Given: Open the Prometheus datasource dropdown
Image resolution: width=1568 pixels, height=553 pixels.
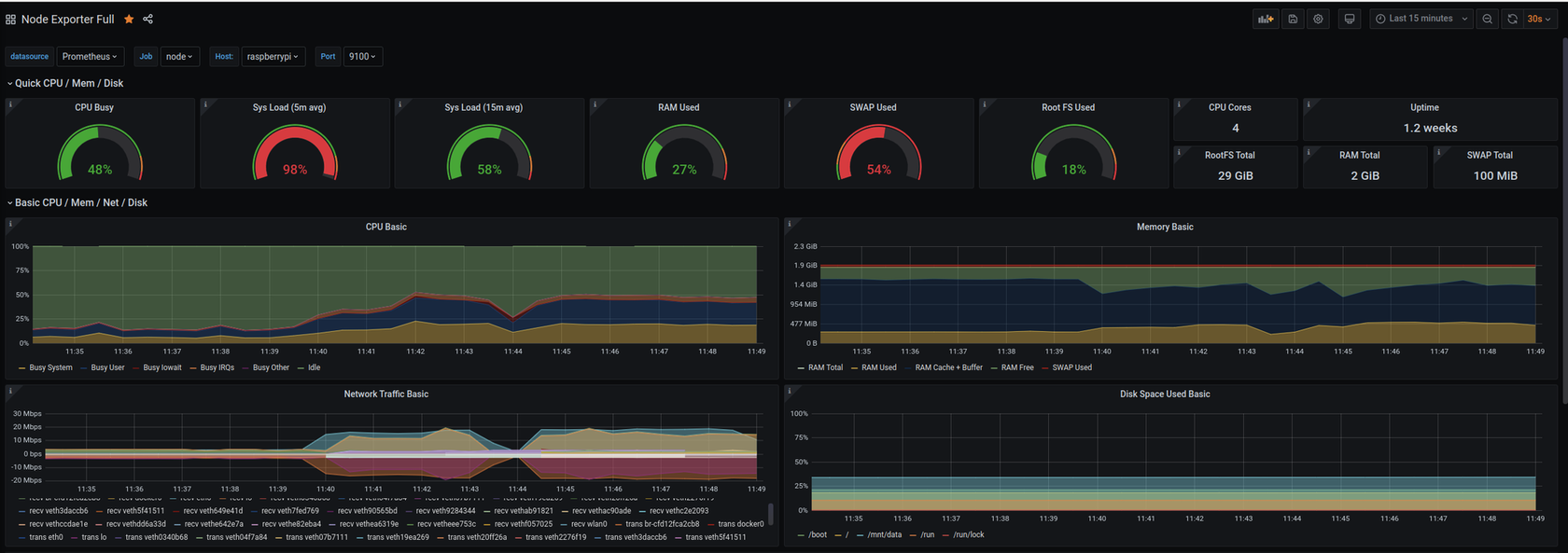Looking at the screenshot, I should 90,56.
